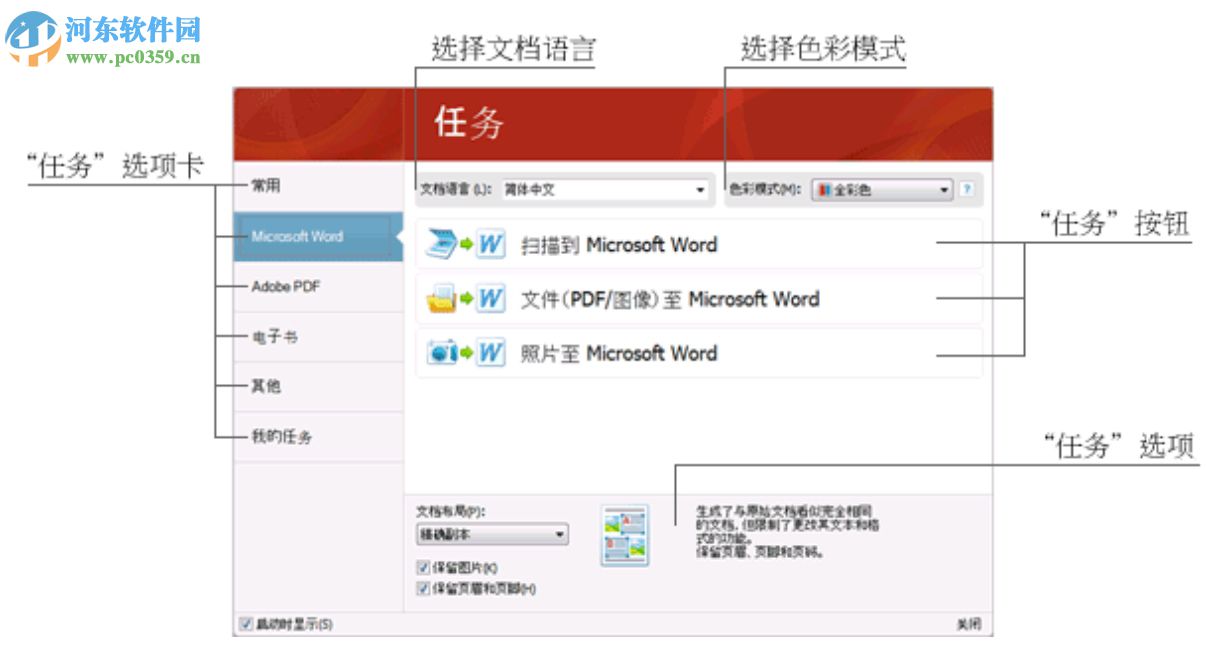Open the 文档语言 dropdown
Viewport: 1206px width, 668px height.
(700, 190)
